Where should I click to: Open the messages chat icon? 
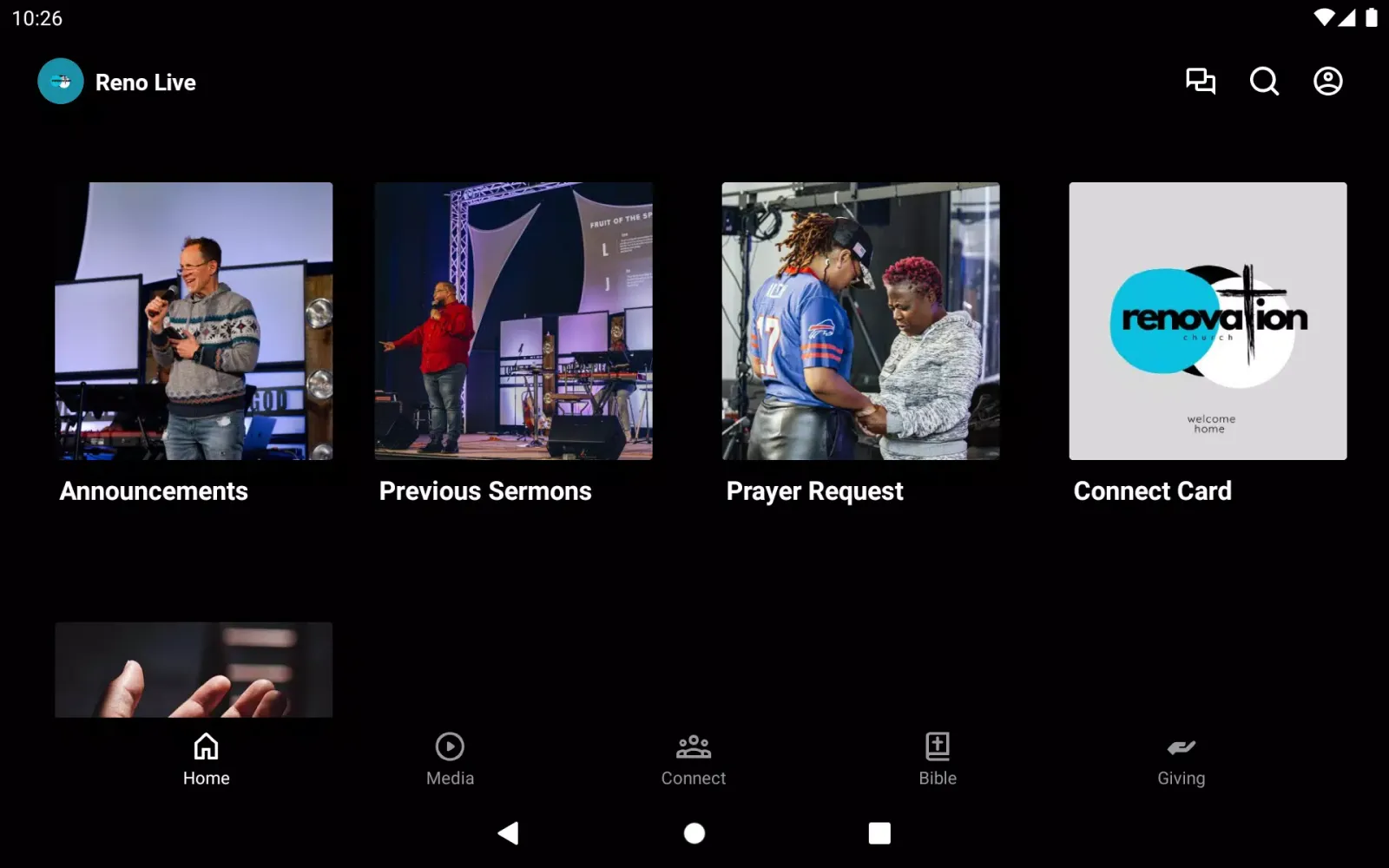point(1201,82)
